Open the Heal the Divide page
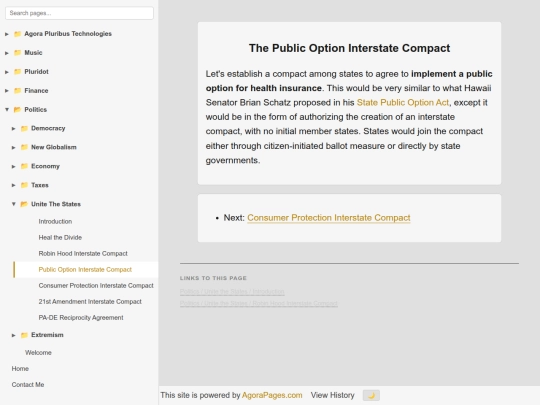Screen dimensions: 540x405 click(60, 237)
